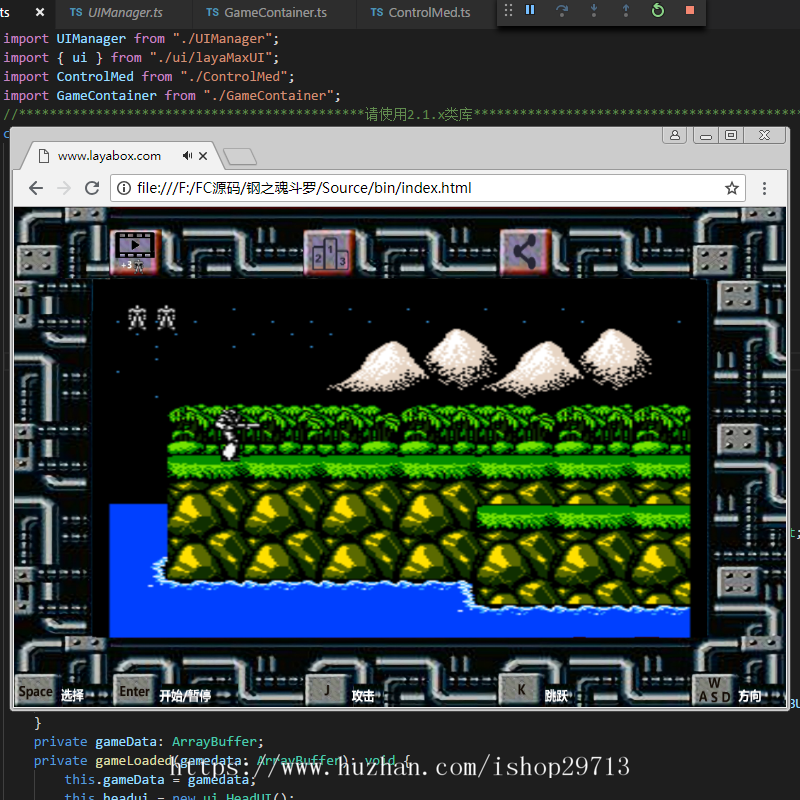Bookmark the page with the star icon
The width and height of the screenshot is (800, 800).
pos(731,188)
